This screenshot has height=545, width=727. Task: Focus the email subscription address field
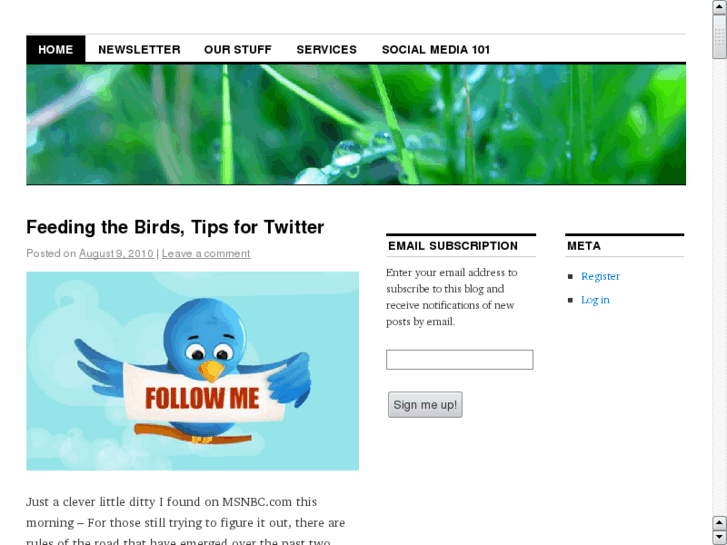pyautogui.click(x=459, y=359)
